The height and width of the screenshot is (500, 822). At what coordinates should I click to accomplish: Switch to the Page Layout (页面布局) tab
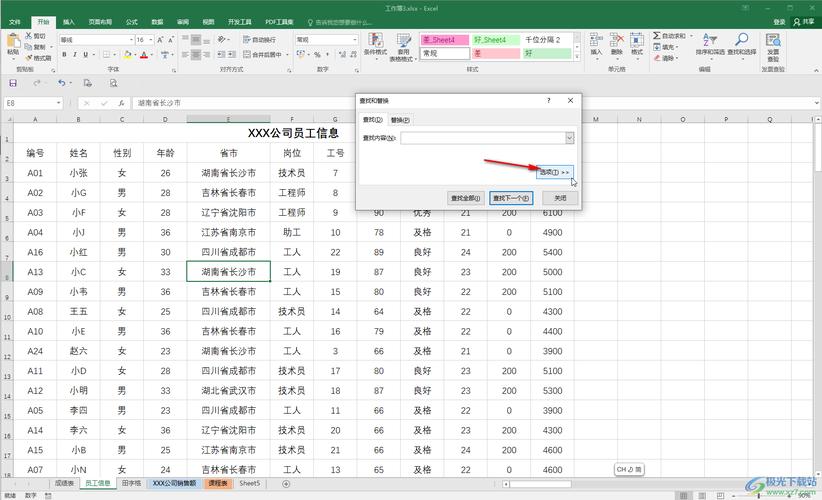click(x=100, y=22)
